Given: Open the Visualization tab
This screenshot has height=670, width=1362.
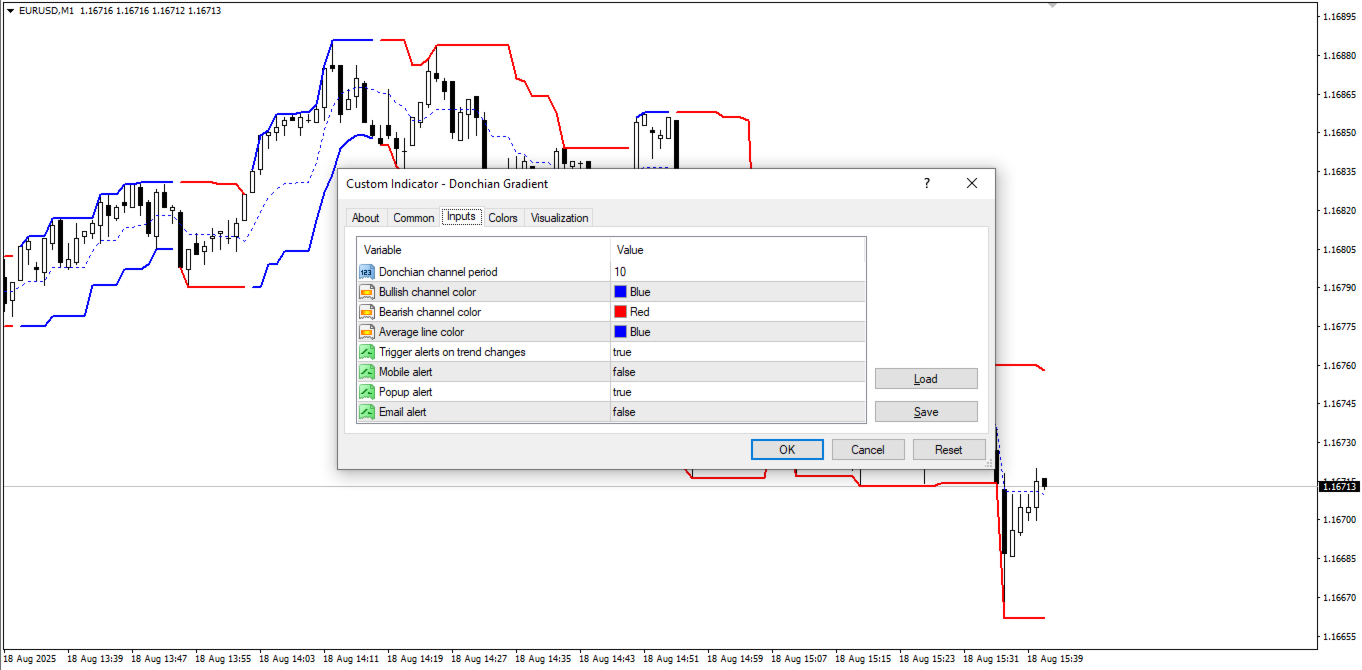Looking at the screenshot, I should [559, 218].
